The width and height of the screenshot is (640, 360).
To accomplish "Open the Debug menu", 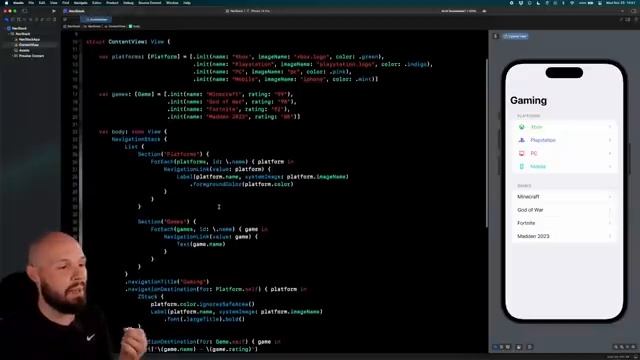I will tap(128, 3).
